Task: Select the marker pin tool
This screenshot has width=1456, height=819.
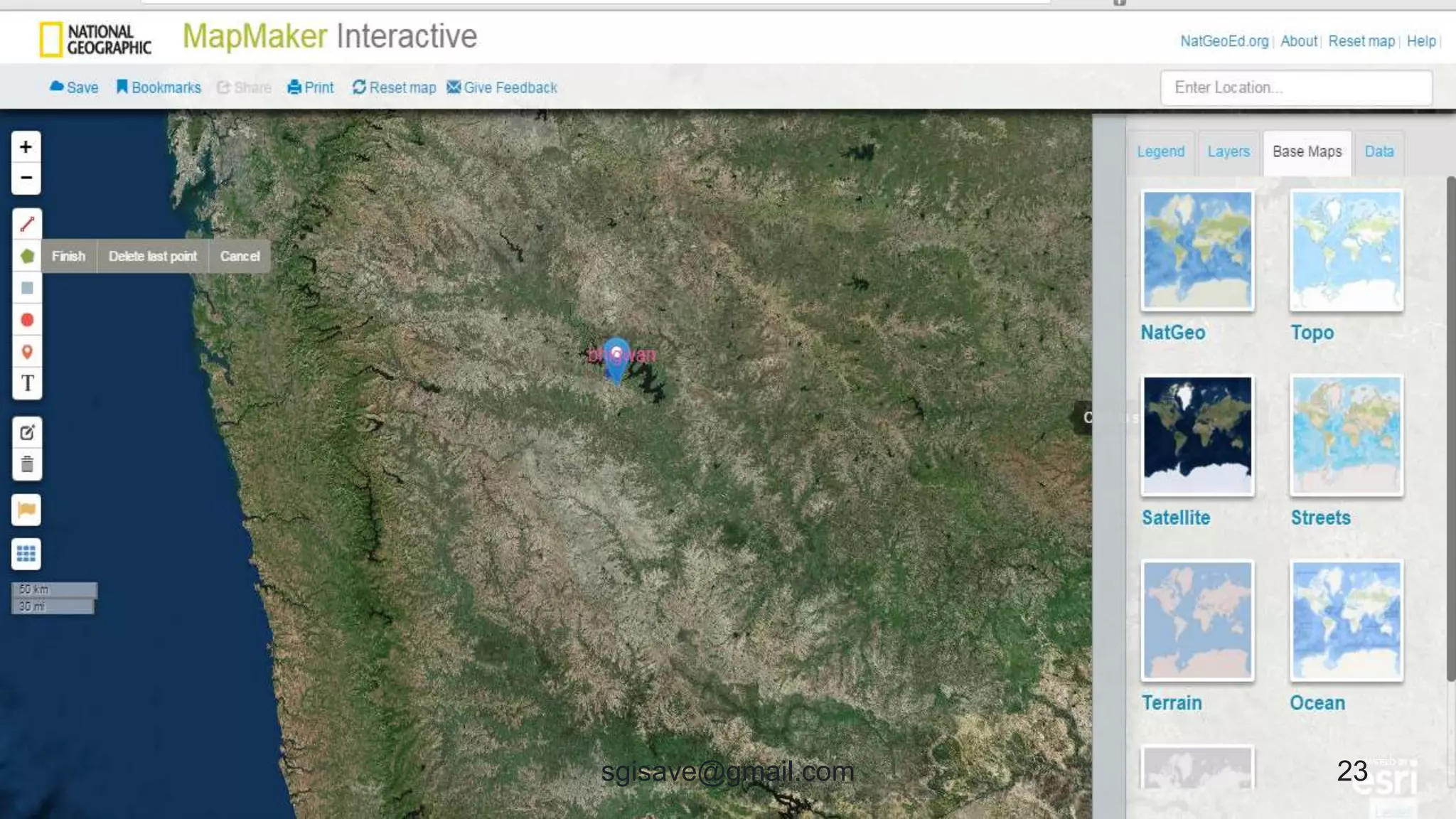Action: 27,352
